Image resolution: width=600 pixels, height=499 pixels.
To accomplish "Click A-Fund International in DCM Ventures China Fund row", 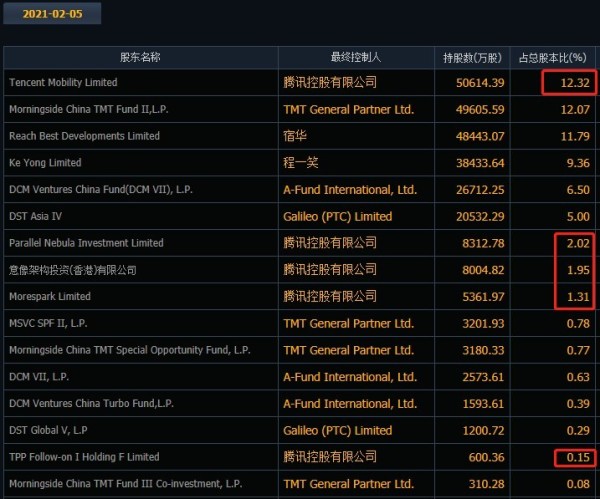I will click(x=350, y=190).
